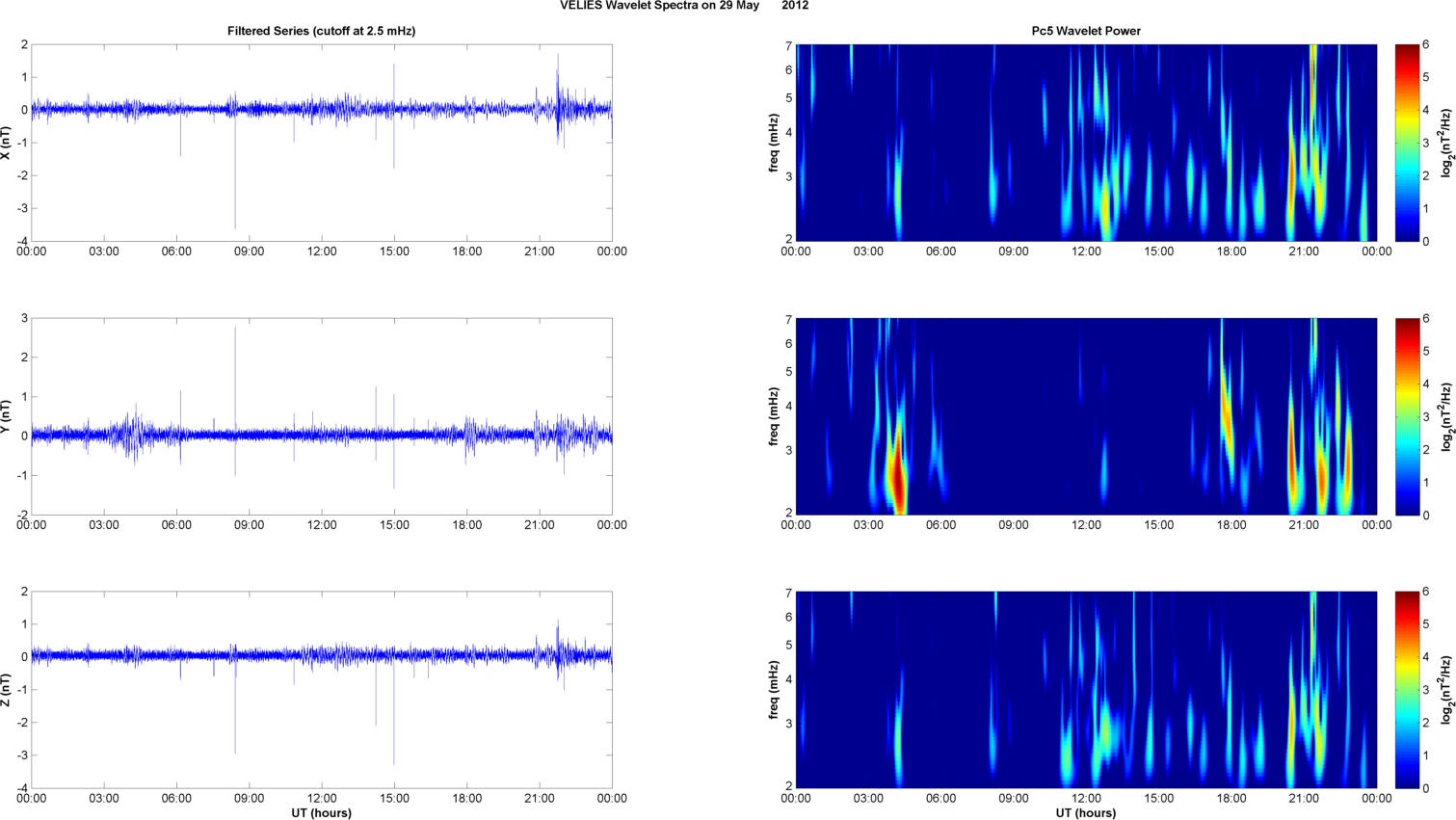
Task: Click inside the bottom Pc5 wavelet spectrogram
Action: point(1086,690)
